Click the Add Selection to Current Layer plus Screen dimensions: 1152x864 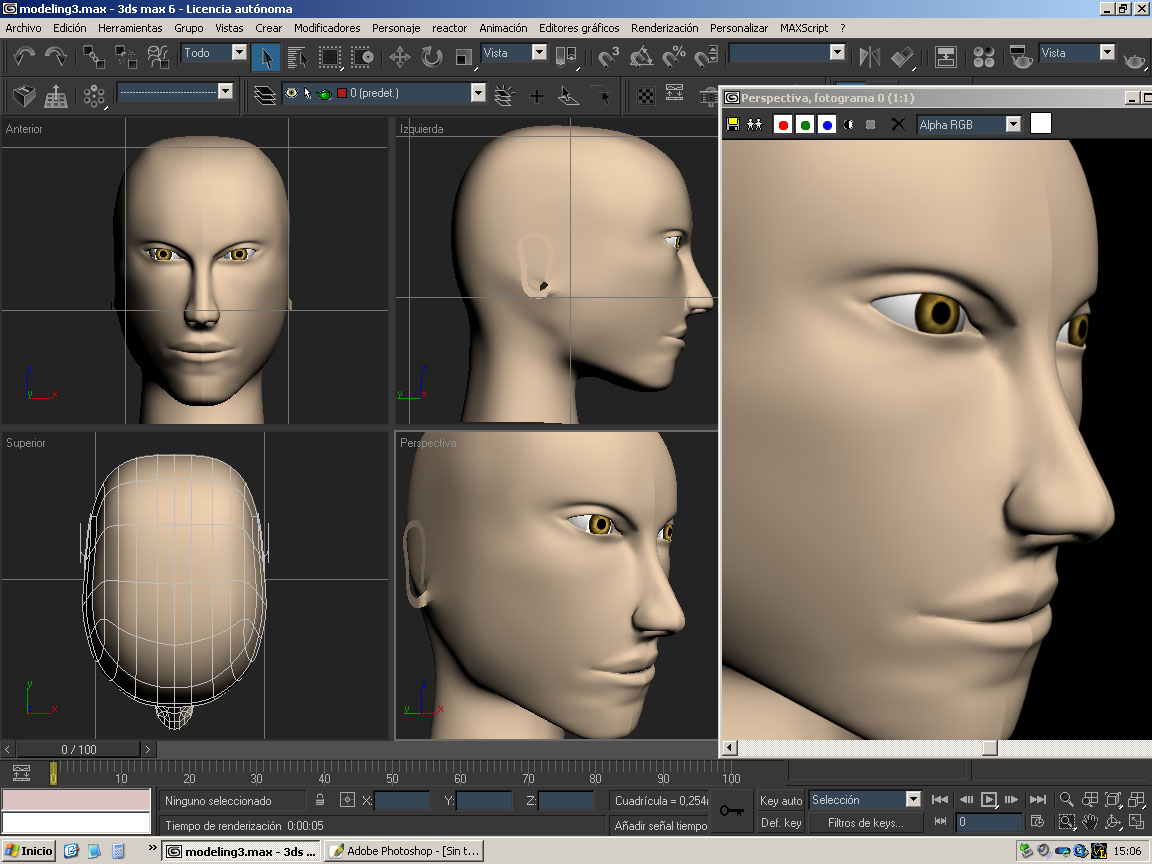pos(537,95)
